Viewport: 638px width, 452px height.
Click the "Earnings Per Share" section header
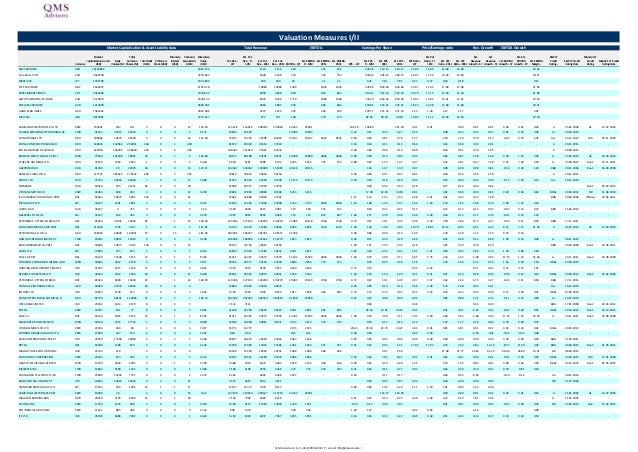coord(377,48)
